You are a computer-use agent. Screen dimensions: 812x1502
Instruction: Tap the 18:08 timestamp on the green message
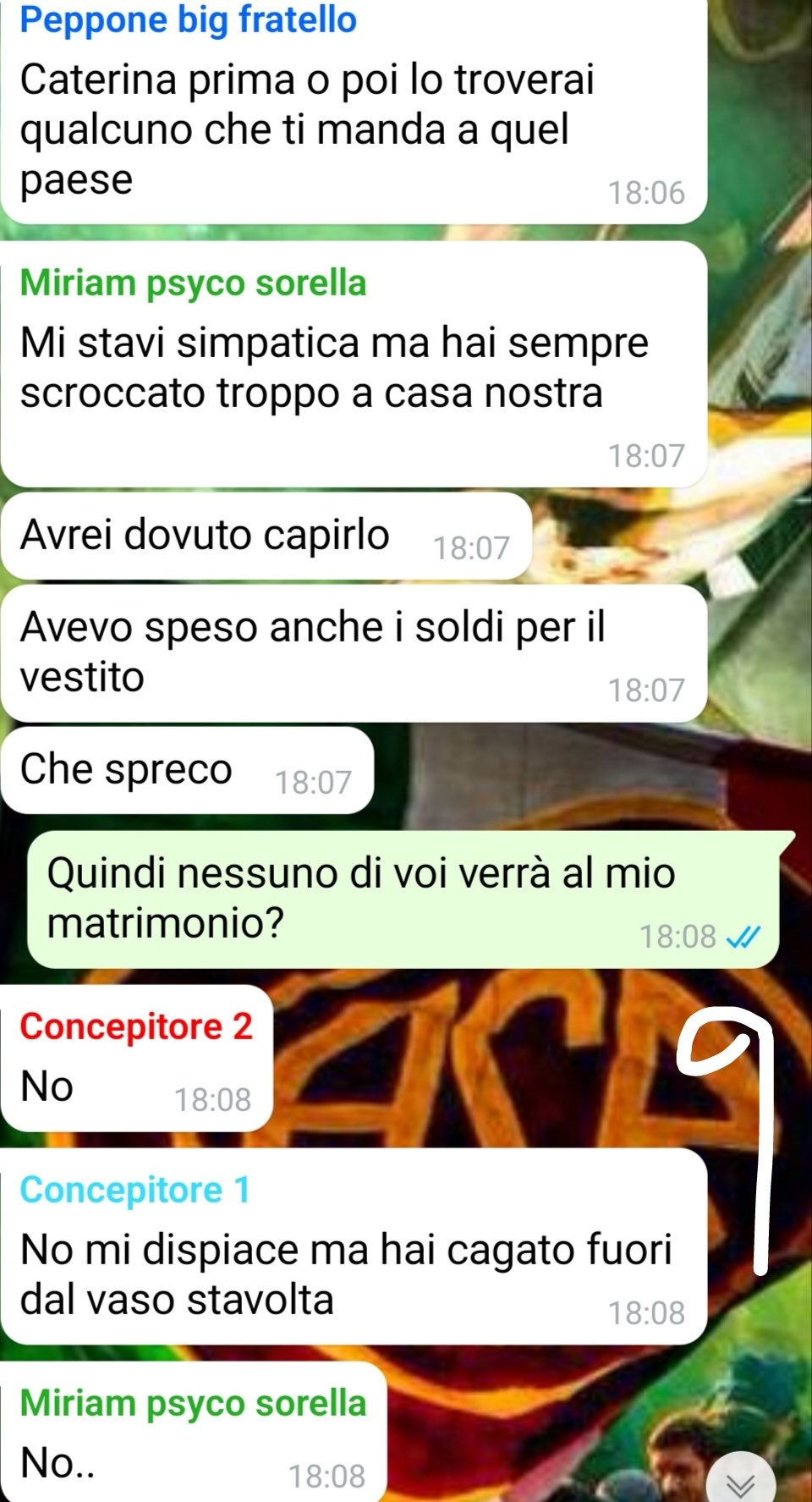point(678,937)
